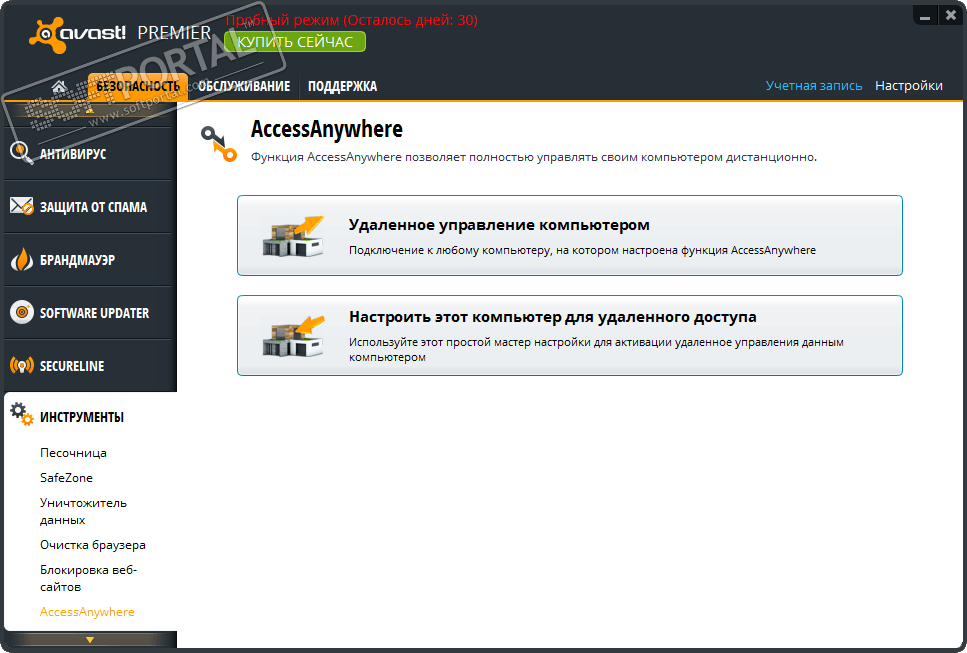The image size is (967, 653).
Task: Open ЗАЩИТА ОТ СПАМА section
Action: [90, 207]
